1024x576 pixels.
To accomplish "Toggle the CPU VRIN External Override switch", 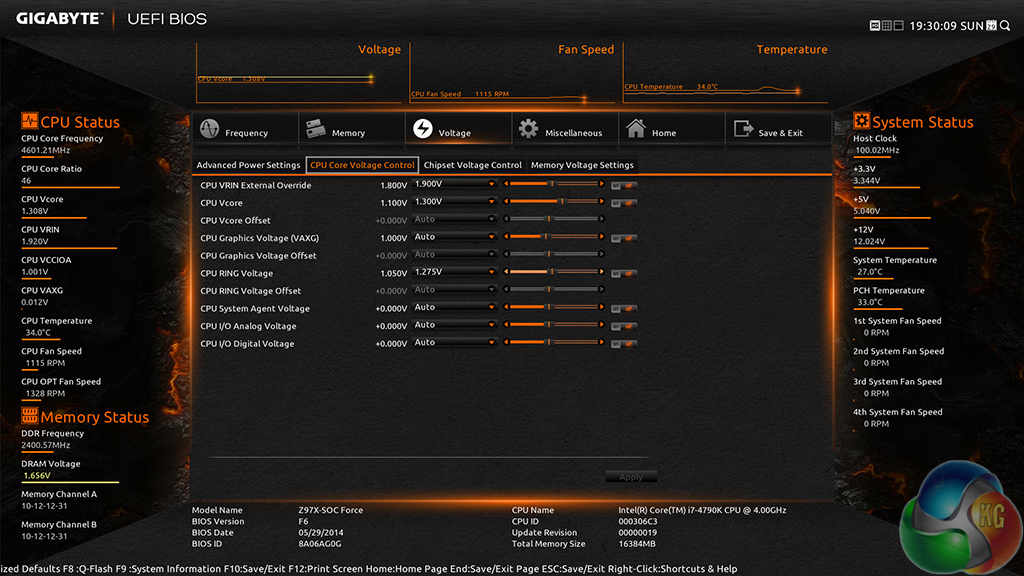I will point(625,185).
